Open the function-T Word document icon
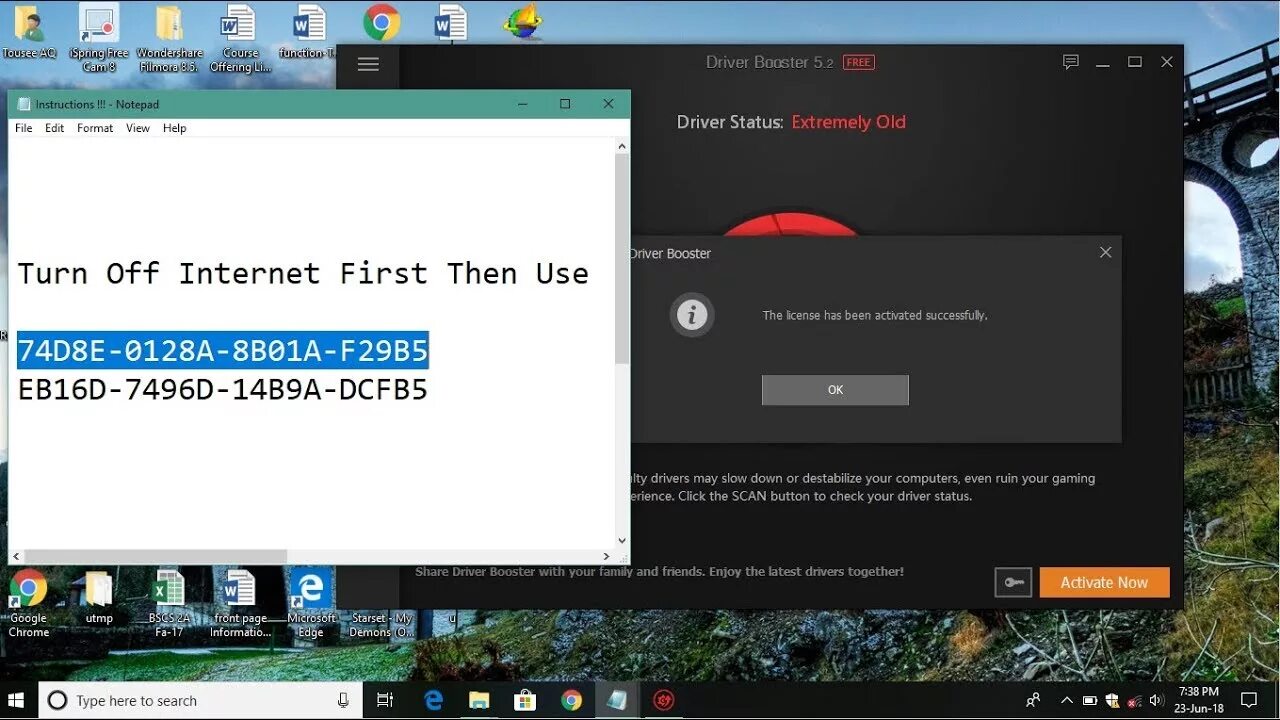This screenshot has height=720, width=1280. [308, 32]
